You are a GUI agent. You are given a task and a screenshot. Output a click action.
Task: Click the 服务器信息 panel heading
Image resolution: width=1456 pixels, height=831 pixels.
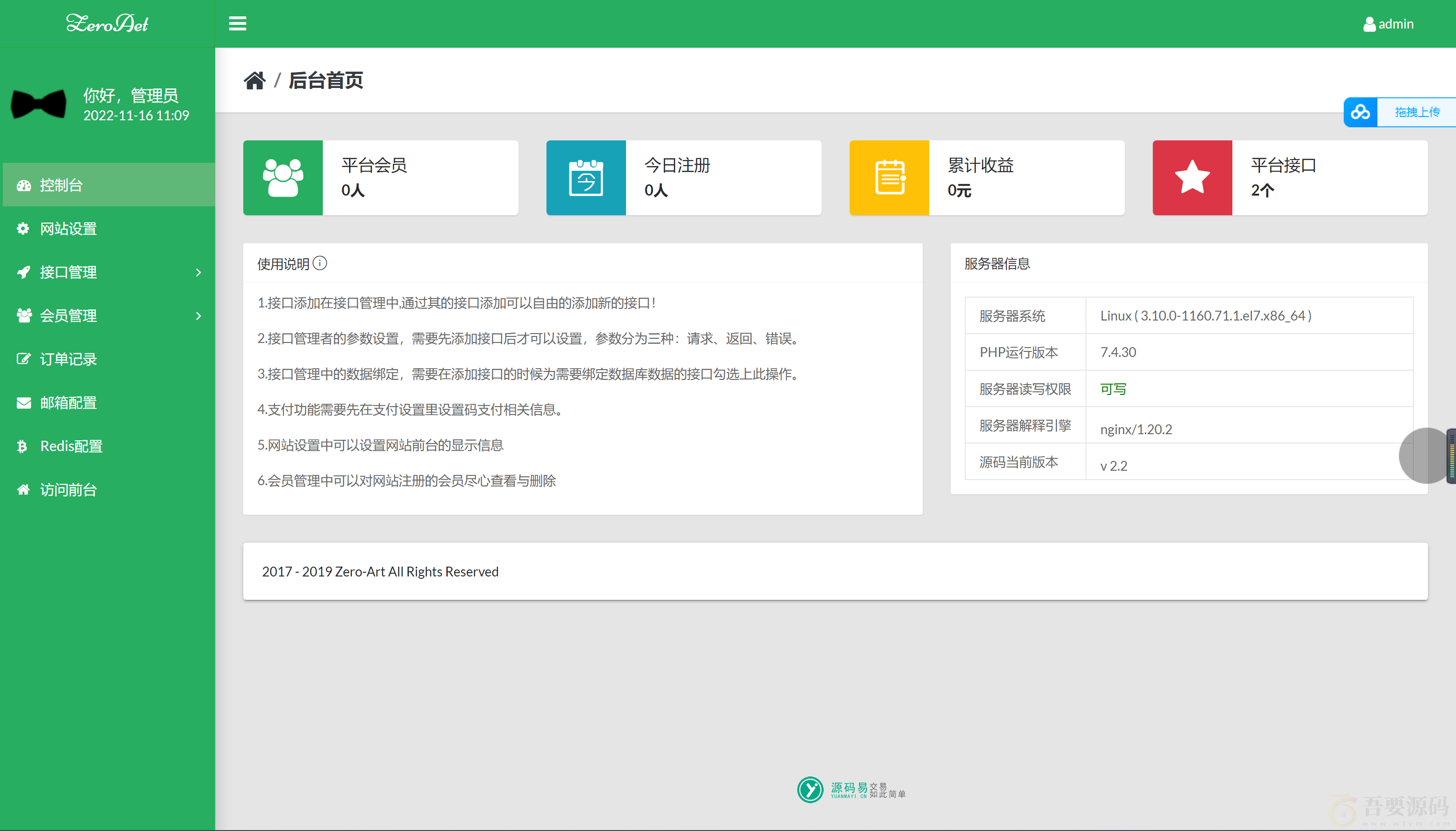[997, 264]
